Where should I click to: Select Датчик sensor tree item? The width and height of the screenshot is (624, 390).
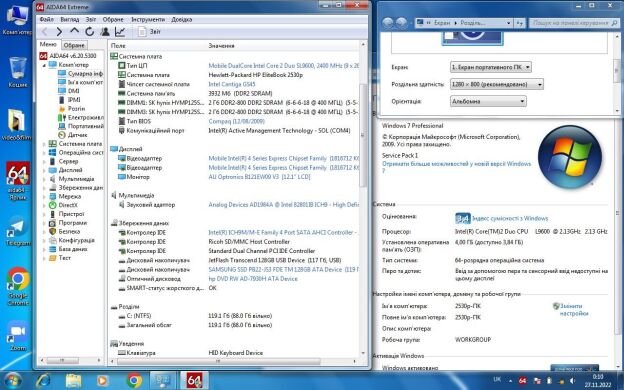pos(77,135)
